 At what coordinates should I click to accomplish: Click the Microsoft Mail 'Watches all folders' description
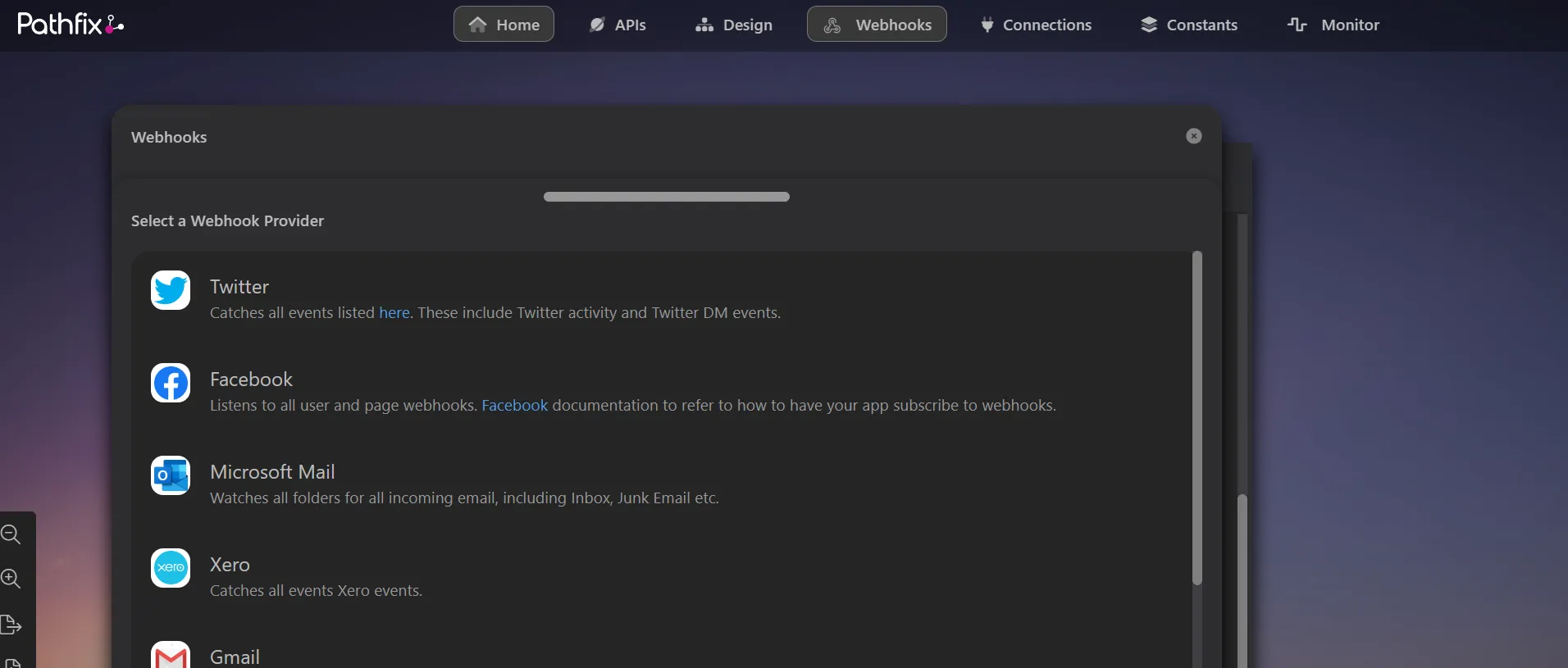(464, 498)
